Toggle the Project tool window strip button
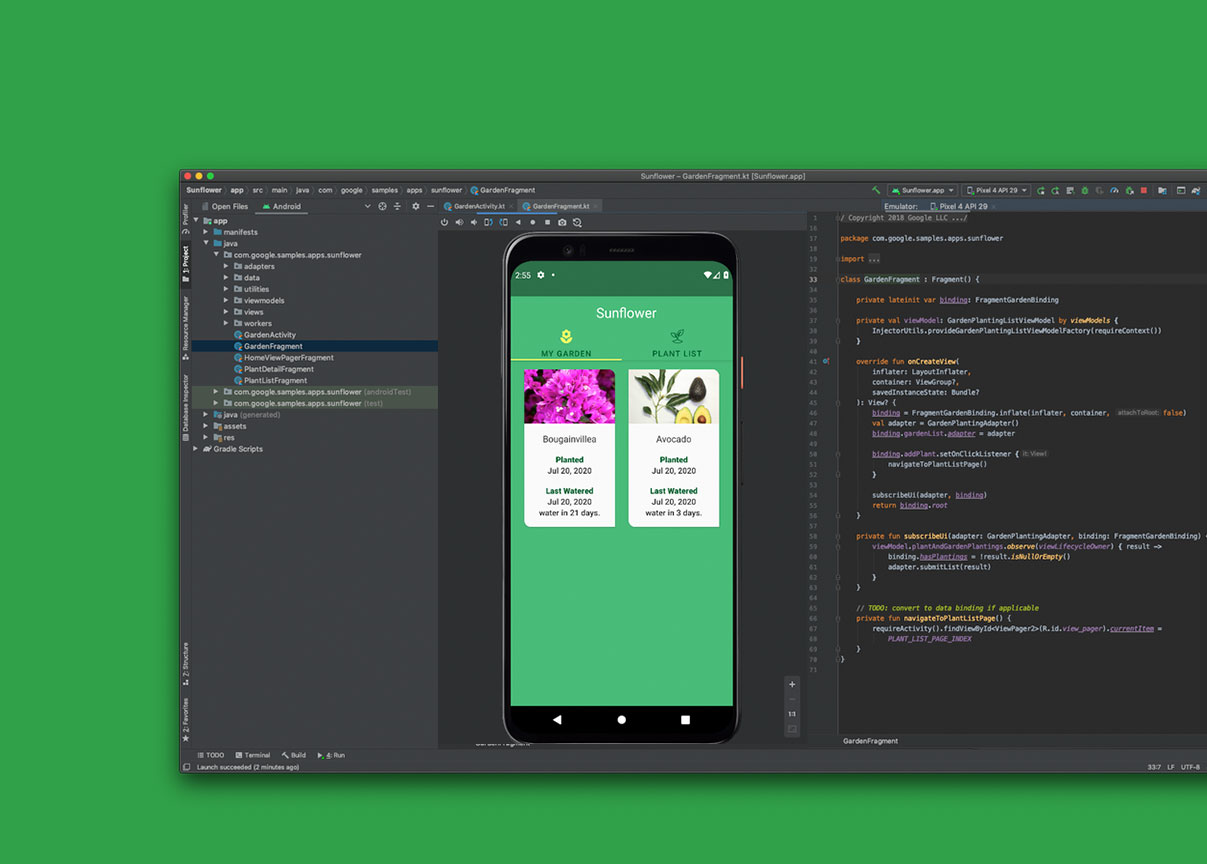Viewport: 1207px width, 864px height. [185, 265]
